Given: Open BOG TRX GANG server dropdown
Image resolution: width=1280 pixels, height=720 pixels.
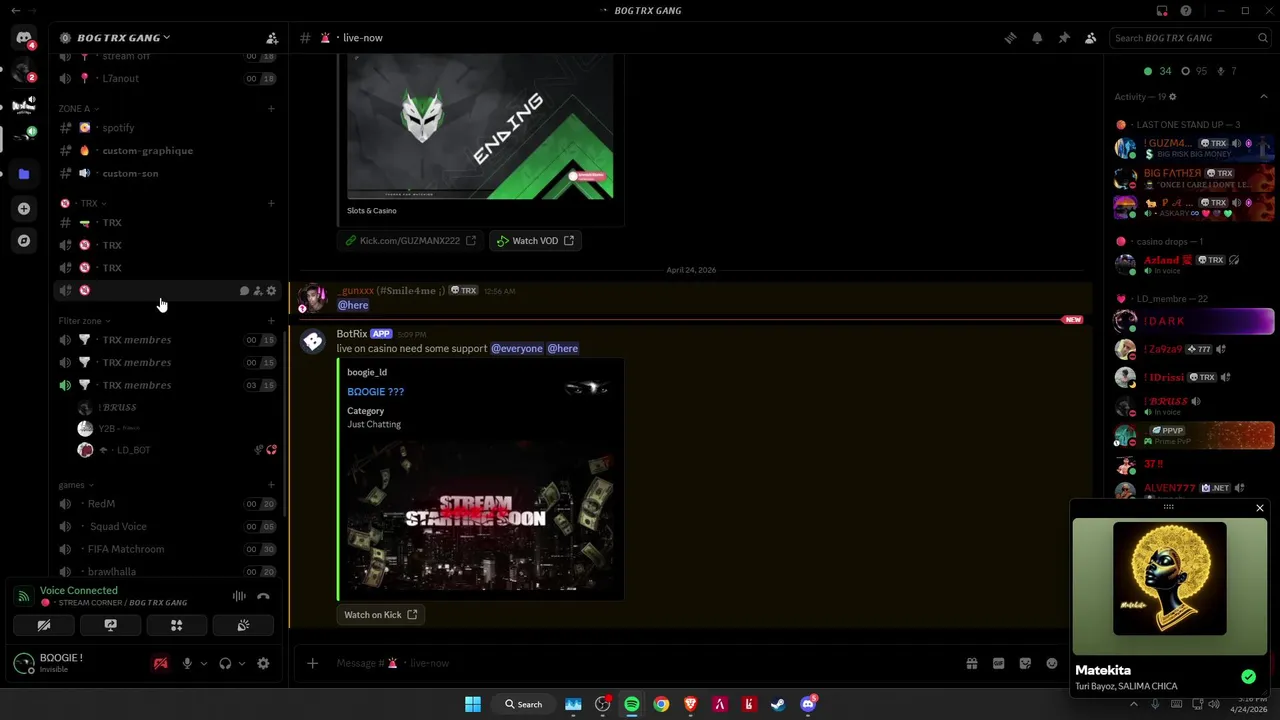Looking at the screenshot, I should pyautogui.click(x=124, y=38).
